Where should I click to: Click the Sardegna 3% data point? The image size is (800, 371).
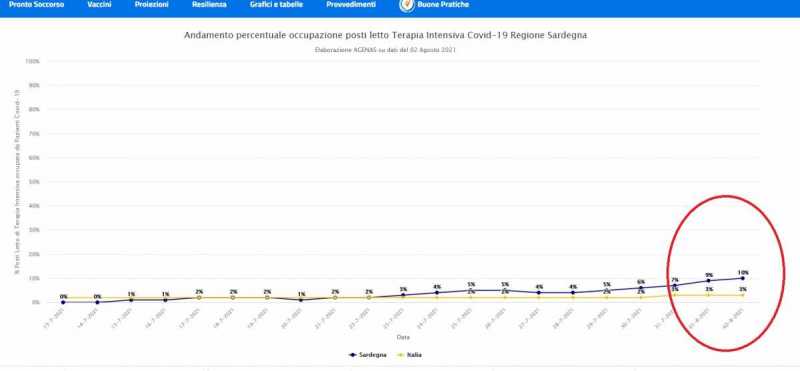(403, 295)
